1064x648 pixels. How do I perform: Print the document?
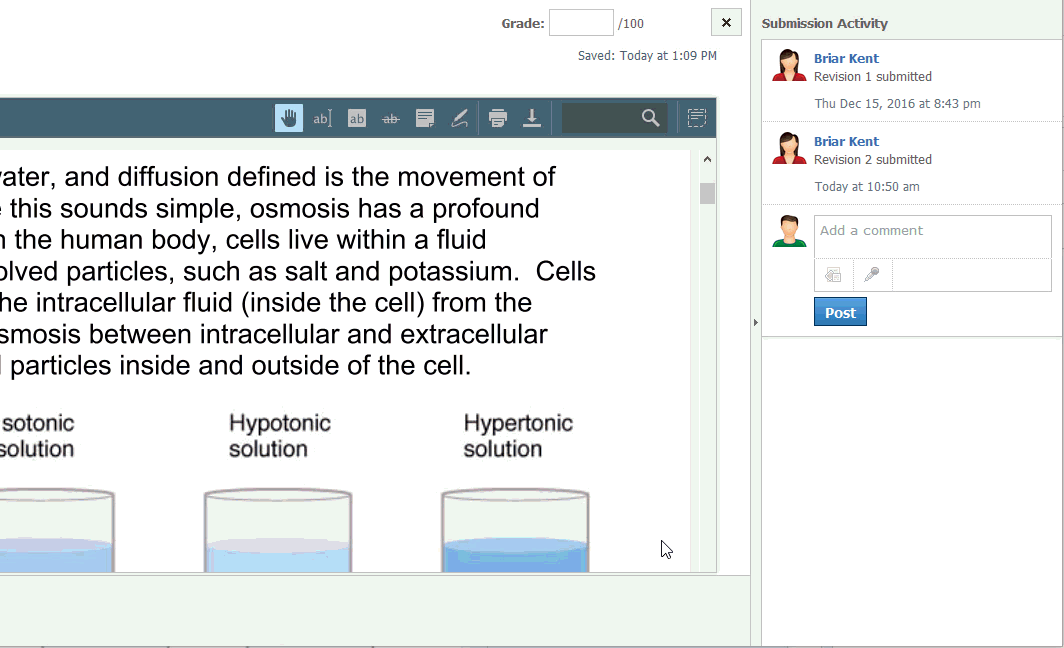pos(498,118)
